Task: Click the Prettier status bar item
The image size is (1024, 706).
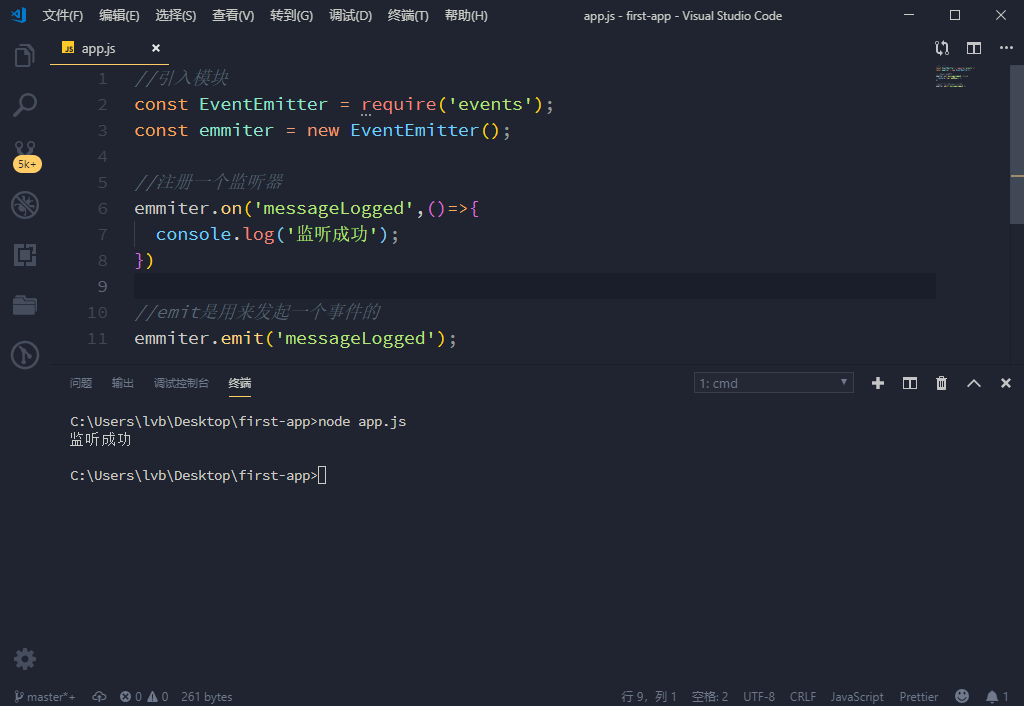Action: [x=919, y=697]
